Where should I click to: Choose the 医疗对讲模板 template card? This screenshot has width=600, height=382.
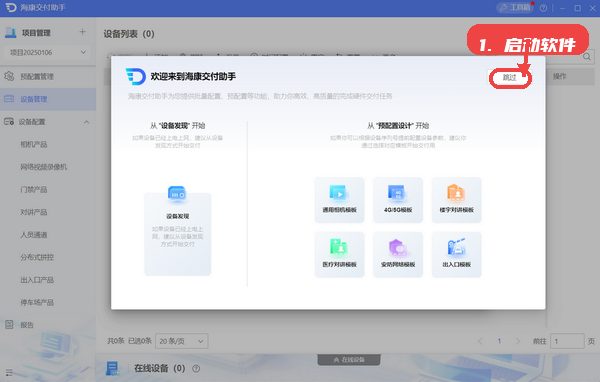(x=339, y=255)
